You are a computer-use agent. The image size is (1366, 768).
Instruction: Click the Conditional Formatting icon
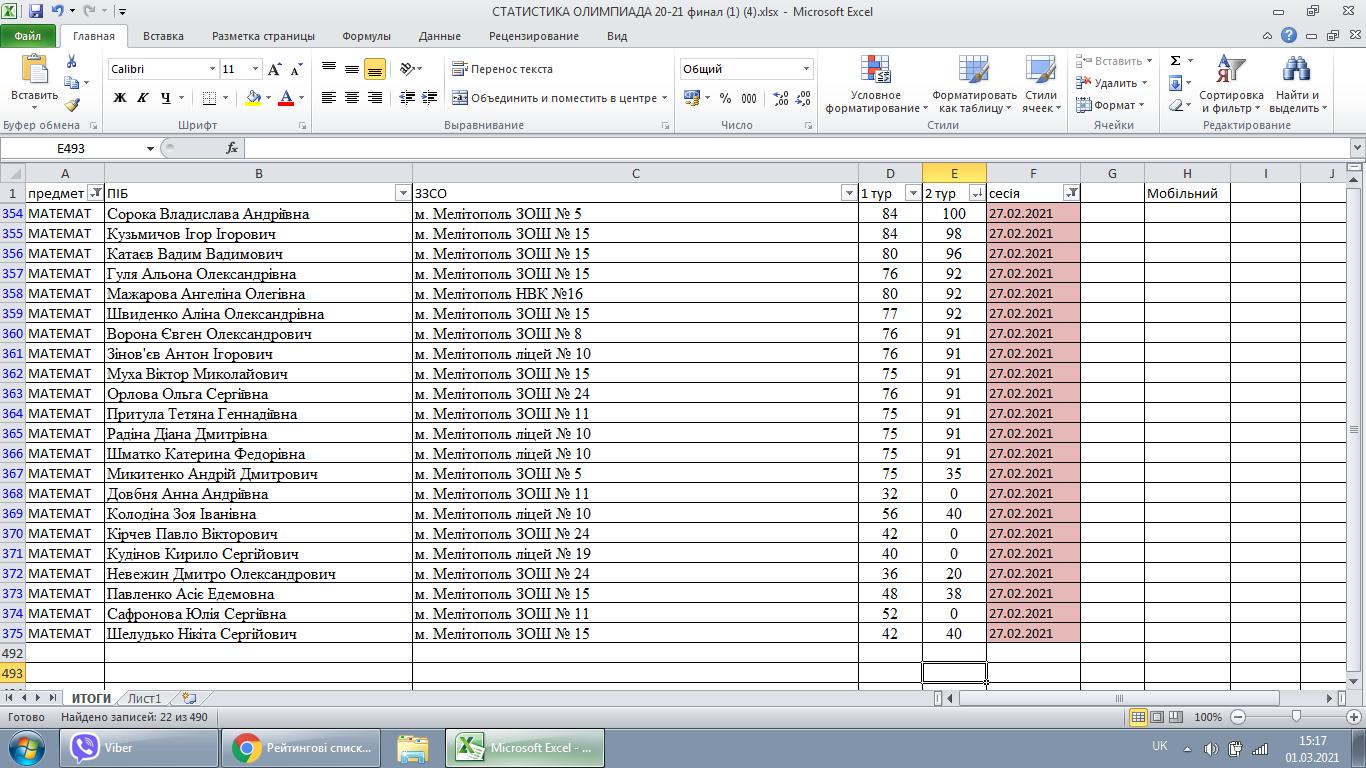tap(875, 72)
